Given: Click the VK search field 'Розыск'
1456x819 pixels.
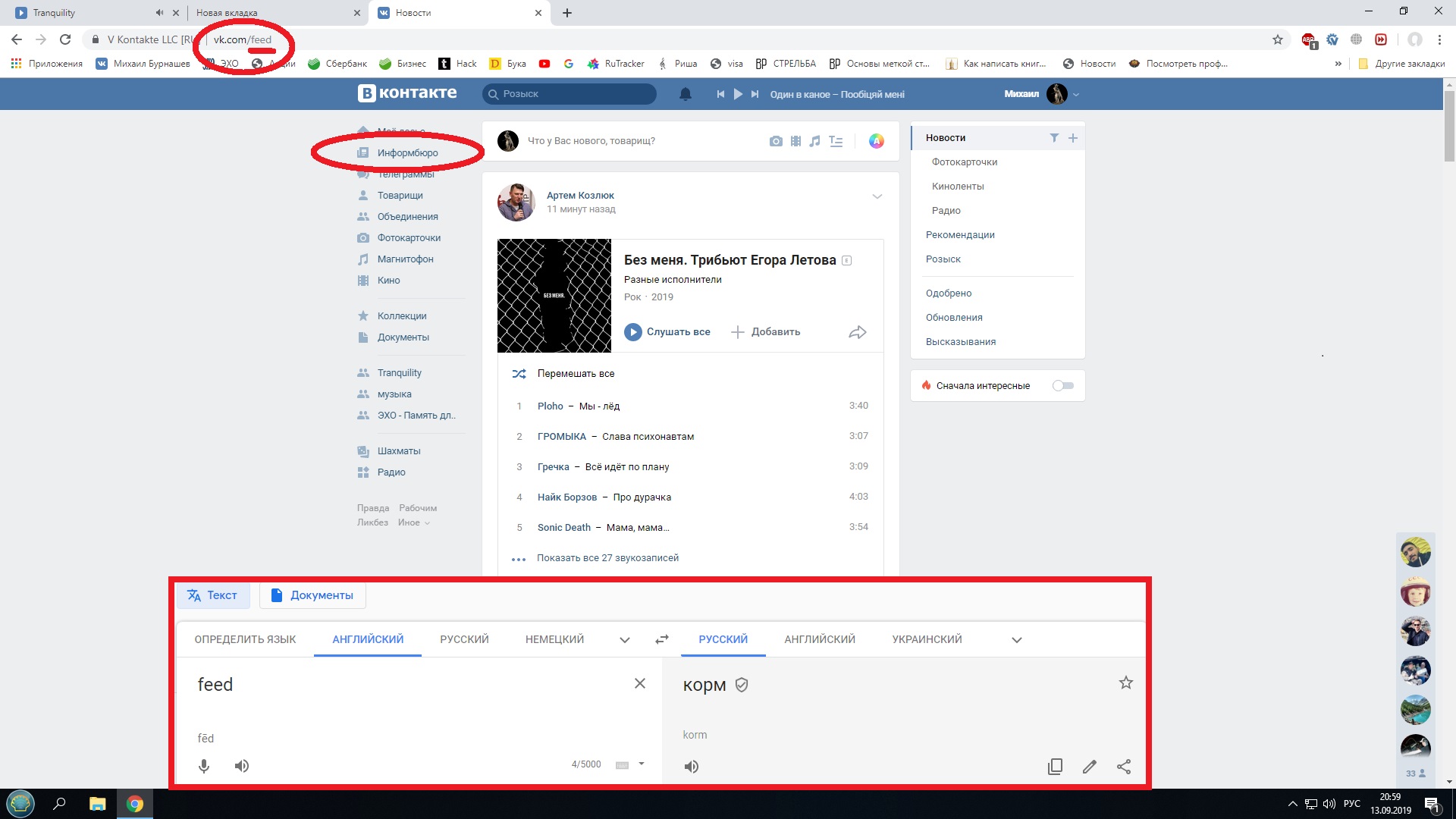Looking at the screenshot, I should 570,94.
